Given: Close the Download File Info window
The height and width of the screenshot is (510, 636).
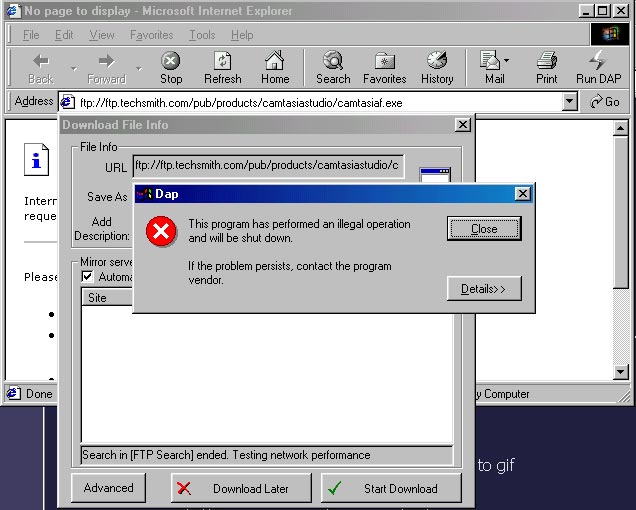Looking at the screenshot, I should 462,125.
